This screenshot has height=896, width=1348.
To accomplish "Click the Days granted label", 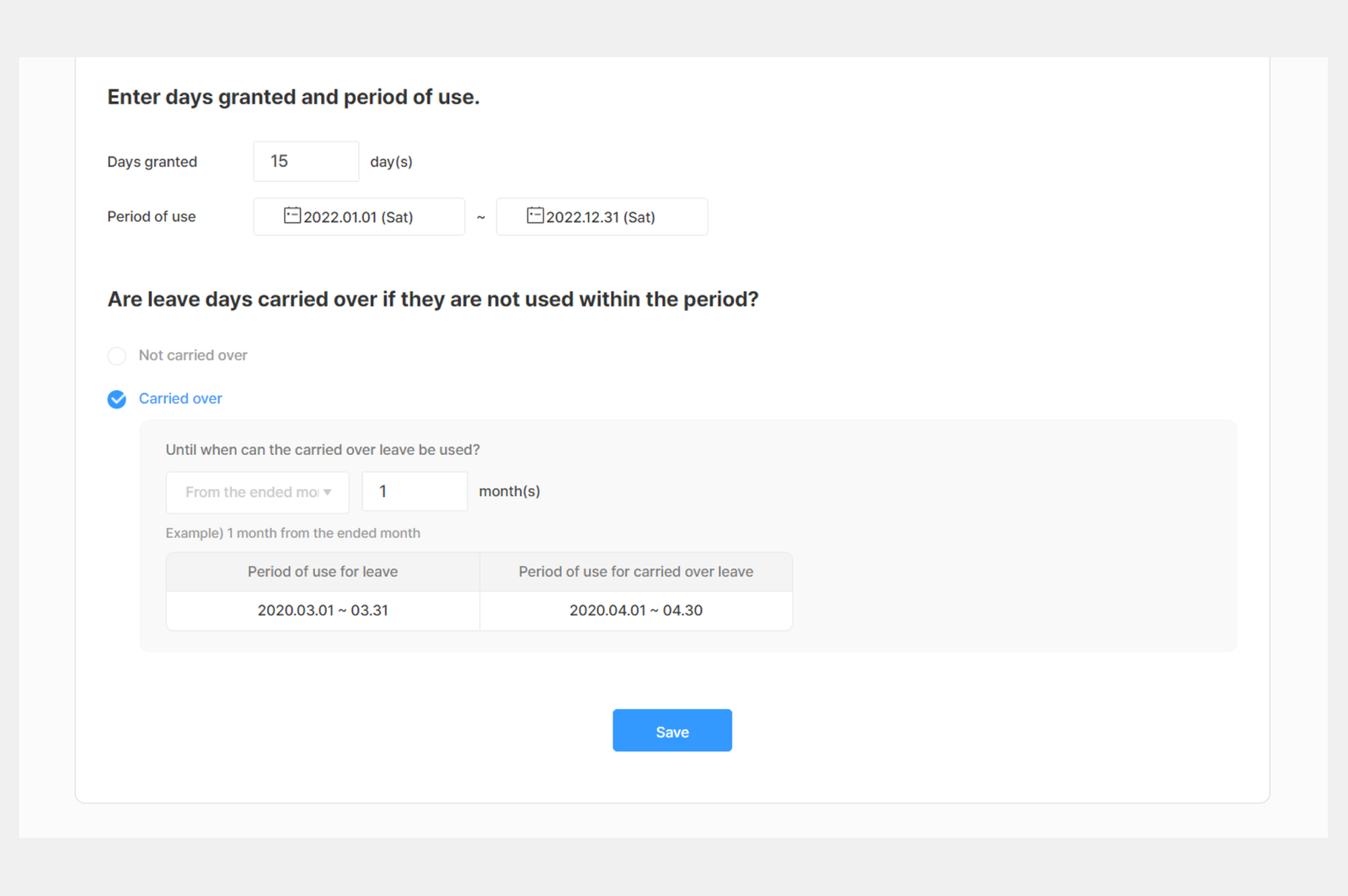I will 152,162.
